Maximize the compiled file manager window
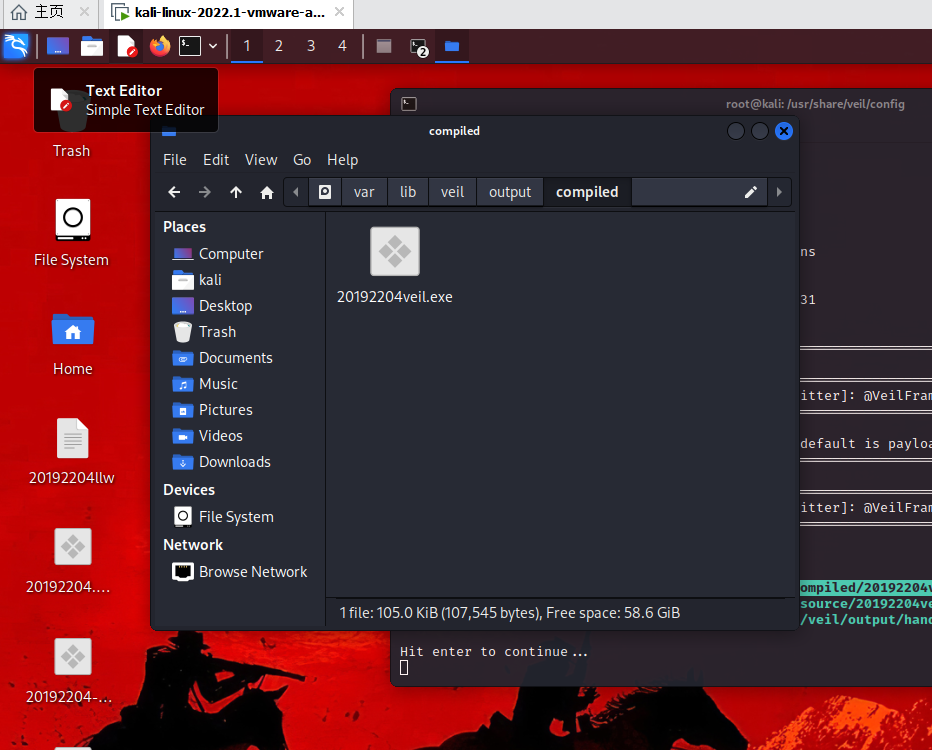Image resolution: width=932 pixels, height=750 pixels. (x=760, y=131)
